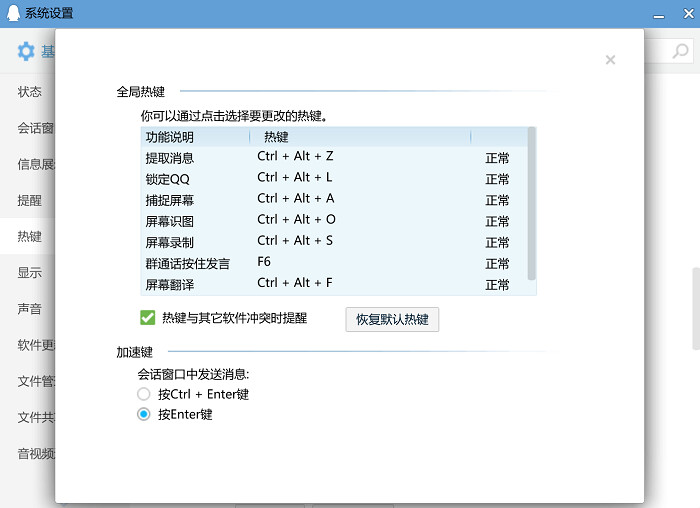Open the 声音 sidebar item
Screen dimensions: 700x508
point(29,308)
